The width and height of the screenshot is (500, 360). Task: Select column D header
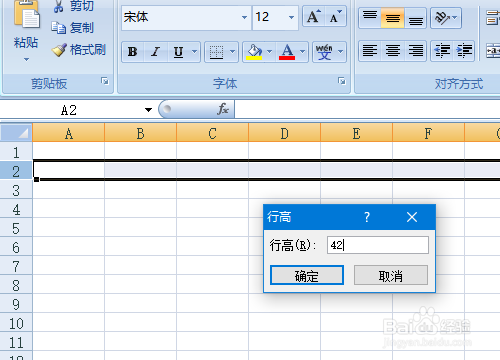tap(285, 133)
